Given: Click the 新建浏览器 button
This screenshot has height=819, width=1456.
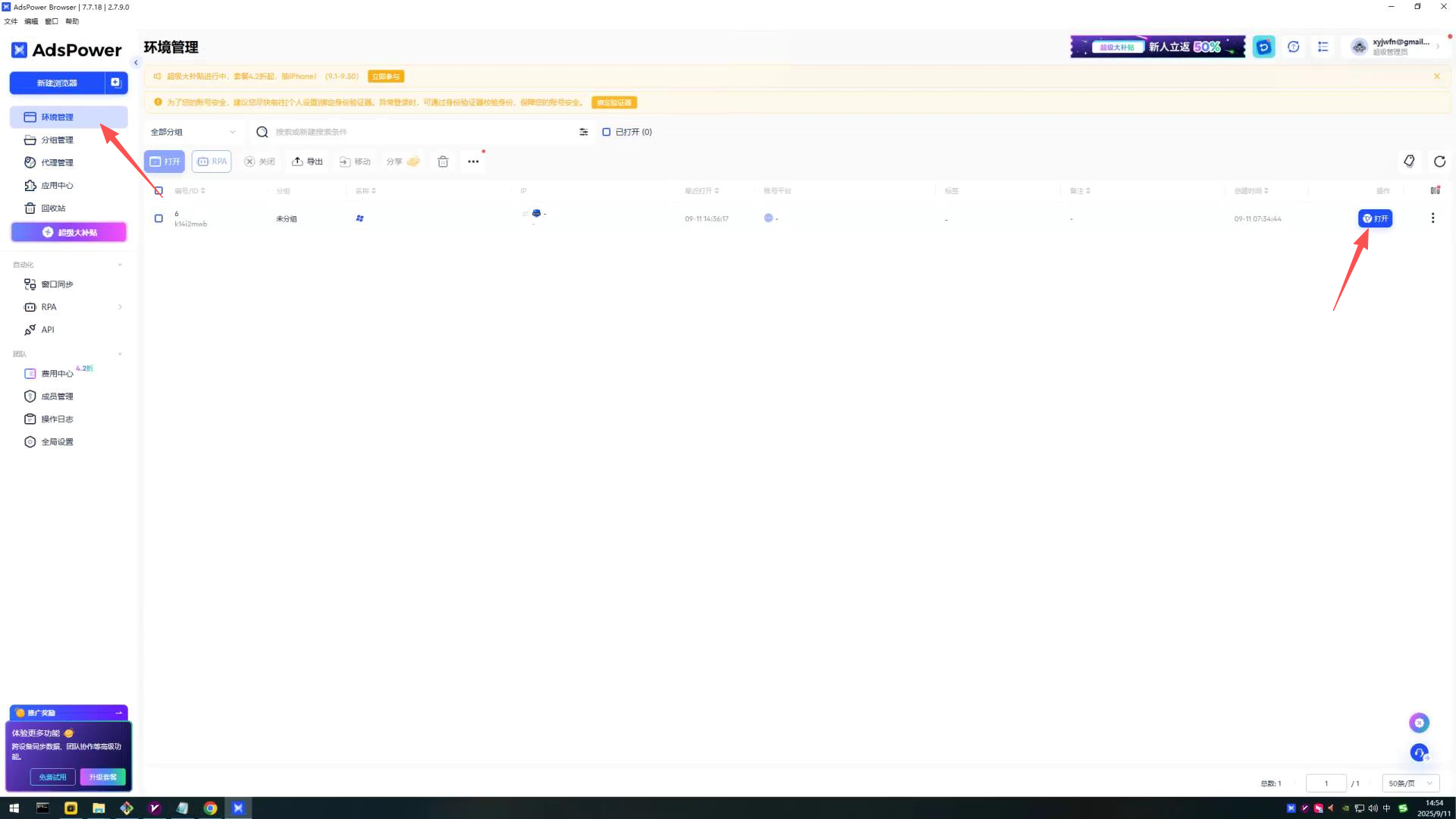Looking at the screenshot, I should pos(57,83).
